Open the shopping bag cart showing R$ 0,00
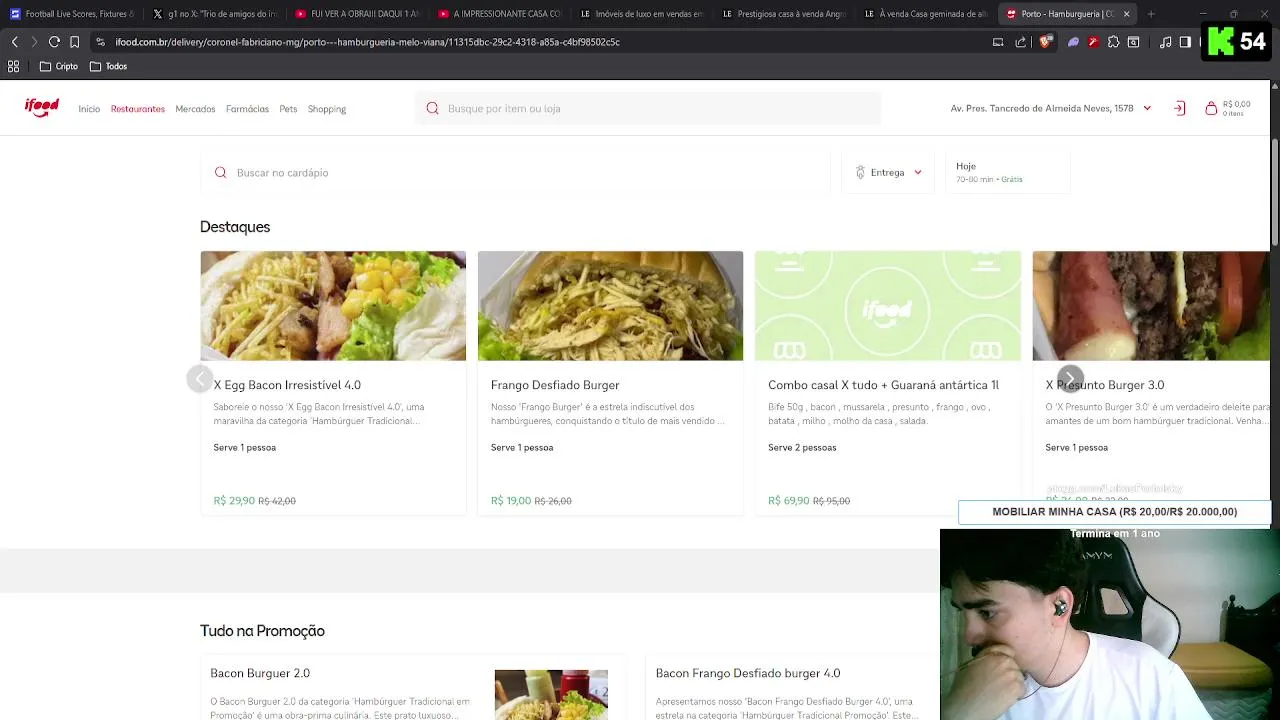 point(1228,108)
